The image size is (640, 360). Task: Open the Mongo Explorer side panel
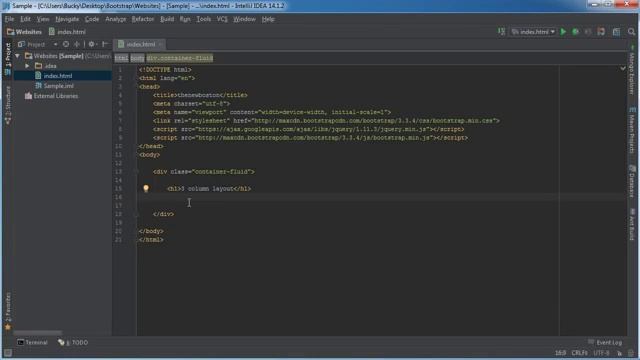(632, 70)
